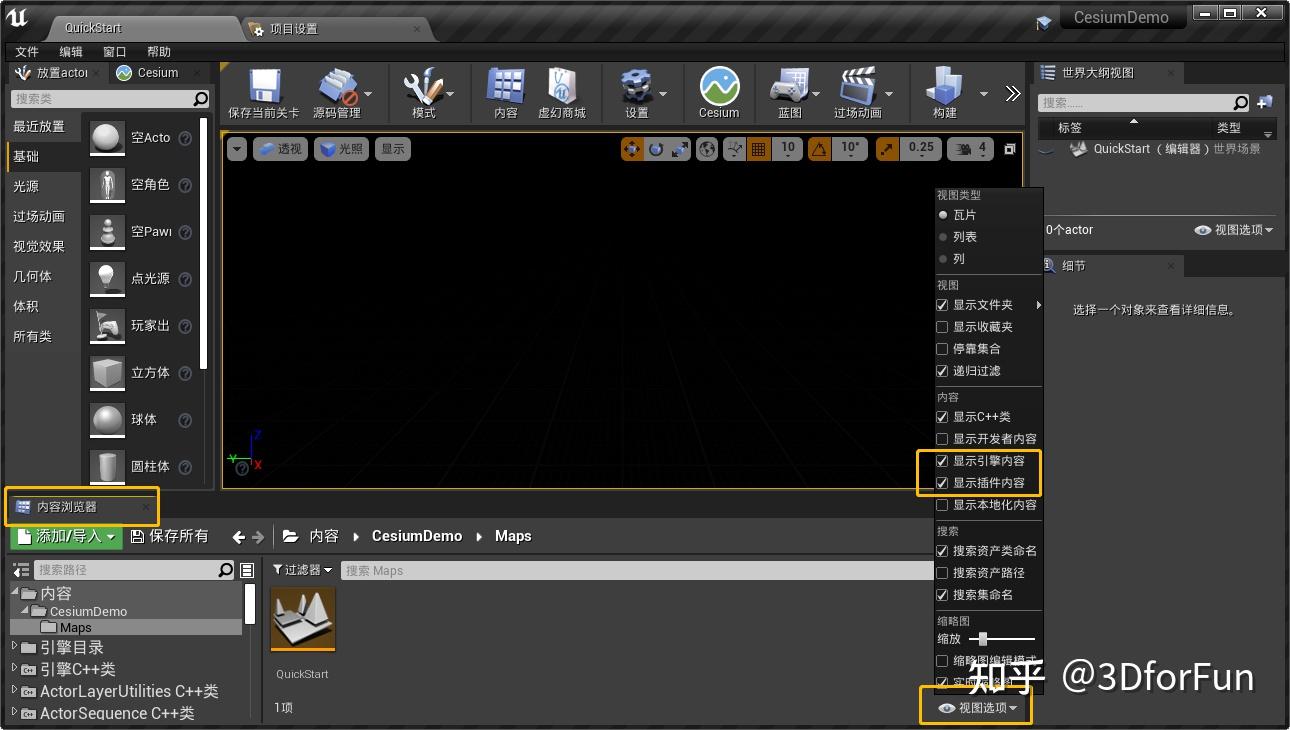Maximize viewport with the restore icon
Viewport: 1290px width, 730px height.
(1010, 149)
